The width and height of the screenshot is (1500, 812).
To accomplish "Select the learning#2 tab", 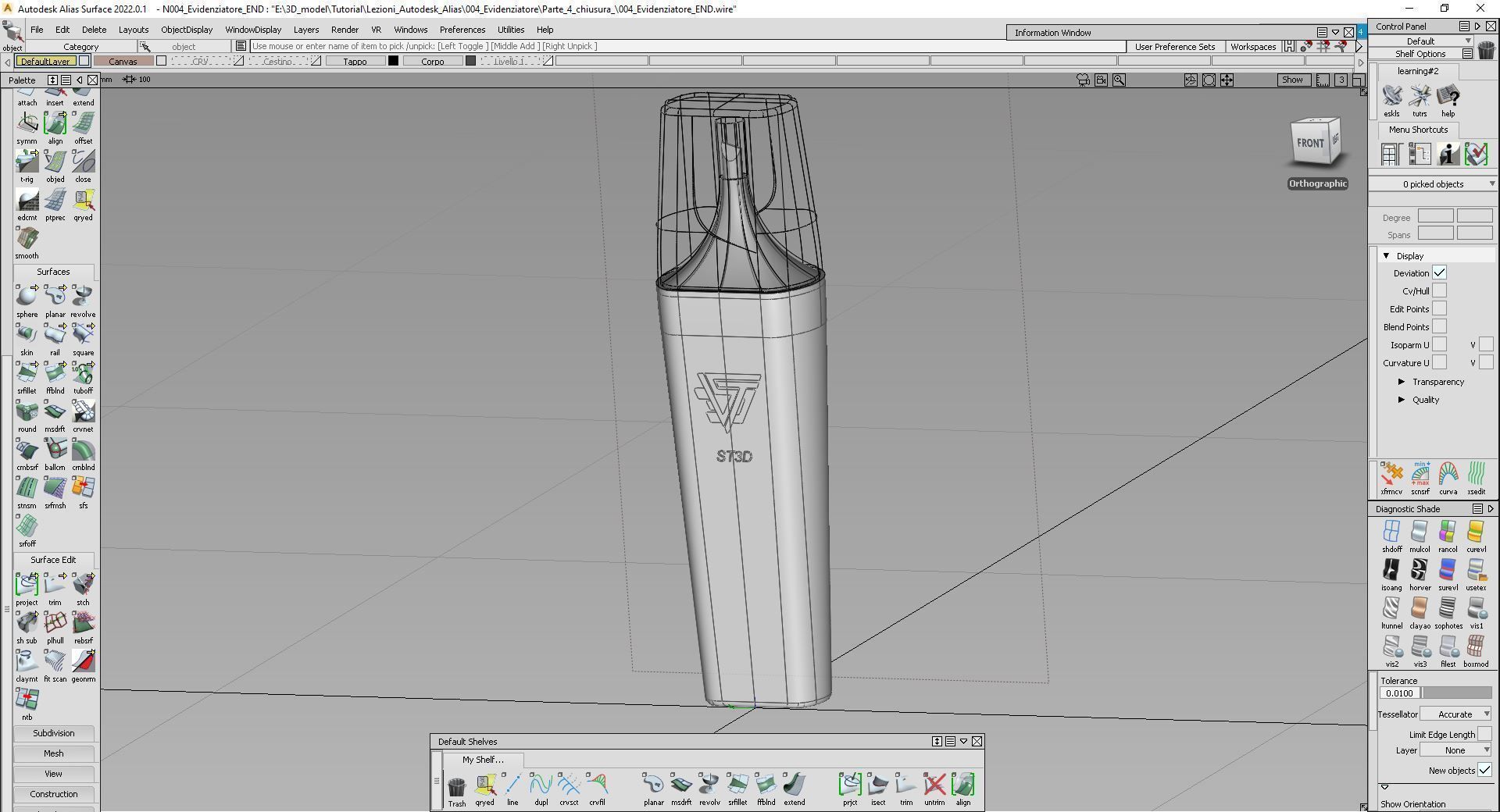I will 1418,71.
